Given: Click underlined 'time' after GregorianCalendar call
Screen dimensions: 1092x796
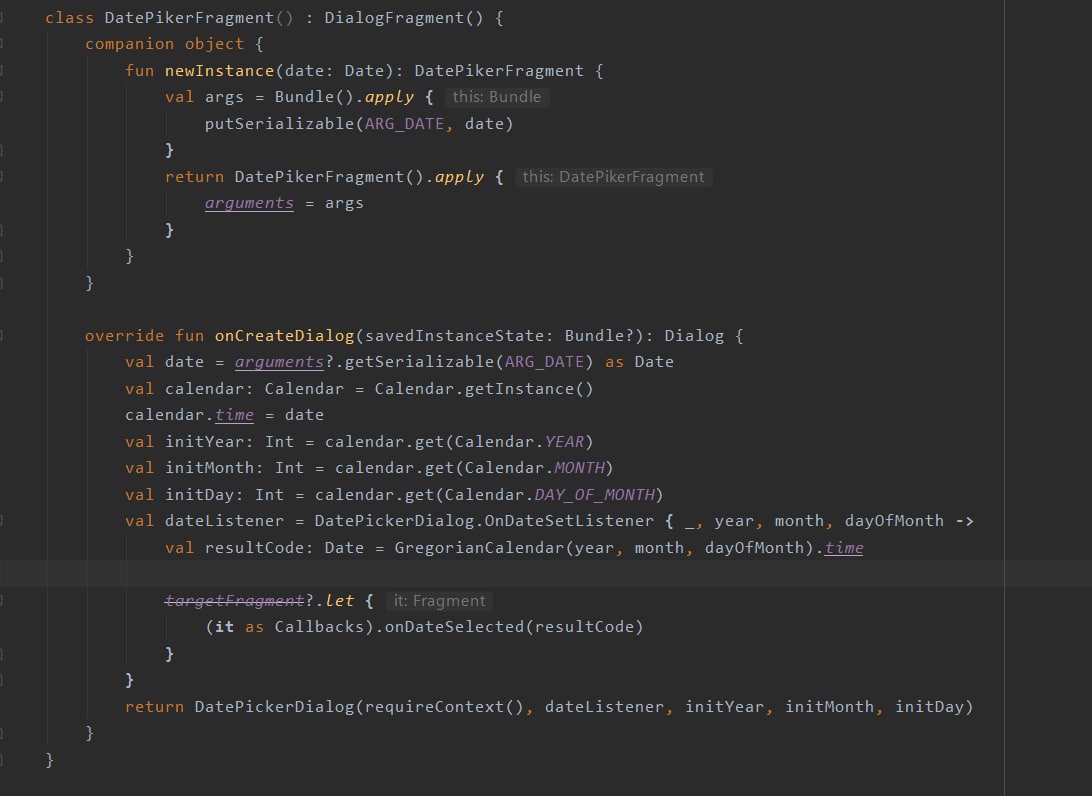Looking at the screenshot, I should 843,548.
